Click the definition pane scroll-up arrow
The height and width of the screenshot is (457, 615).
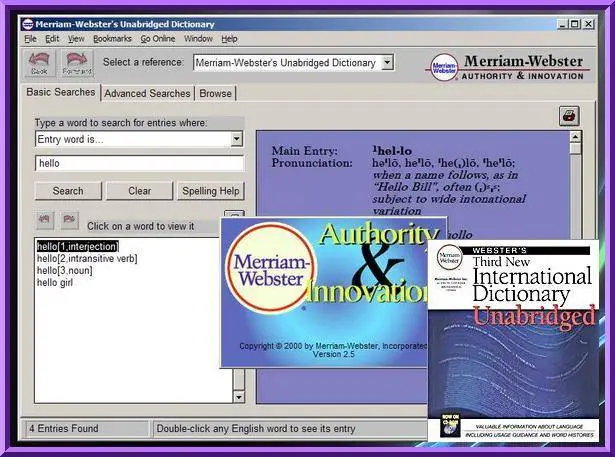coord(575,137)
